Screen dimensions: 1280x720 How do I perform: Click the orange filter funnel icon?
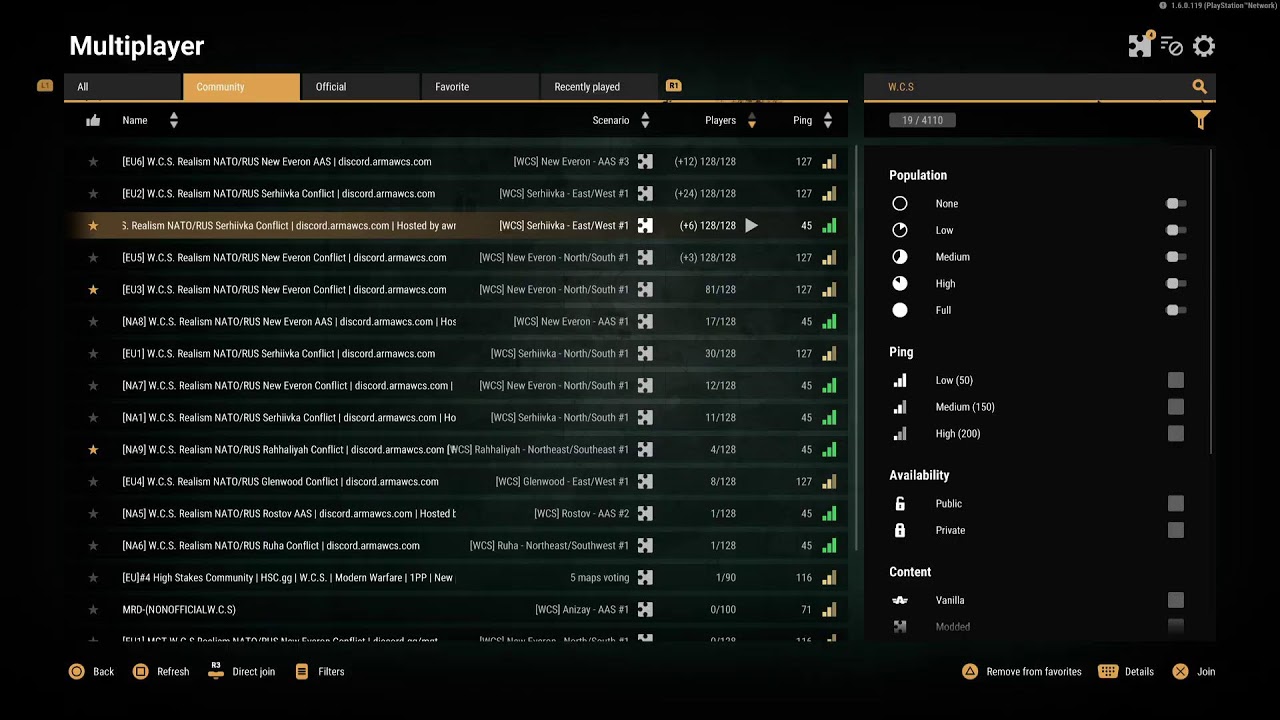1201,120
